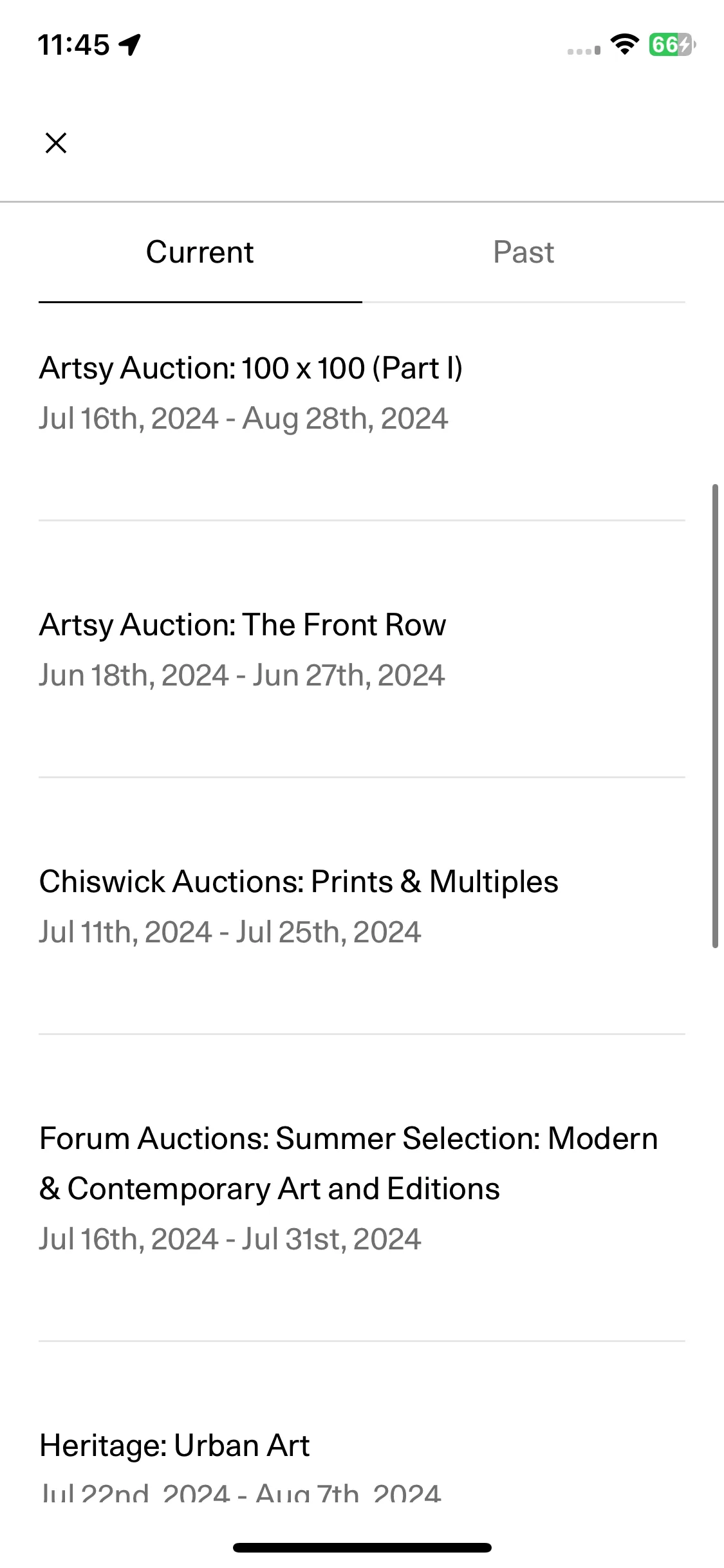The width and height of the screenshot is (724, 1568).
Task: Tap the Jul 22nd – Aug 7th date line
Action: click(x=240, y=1493)
